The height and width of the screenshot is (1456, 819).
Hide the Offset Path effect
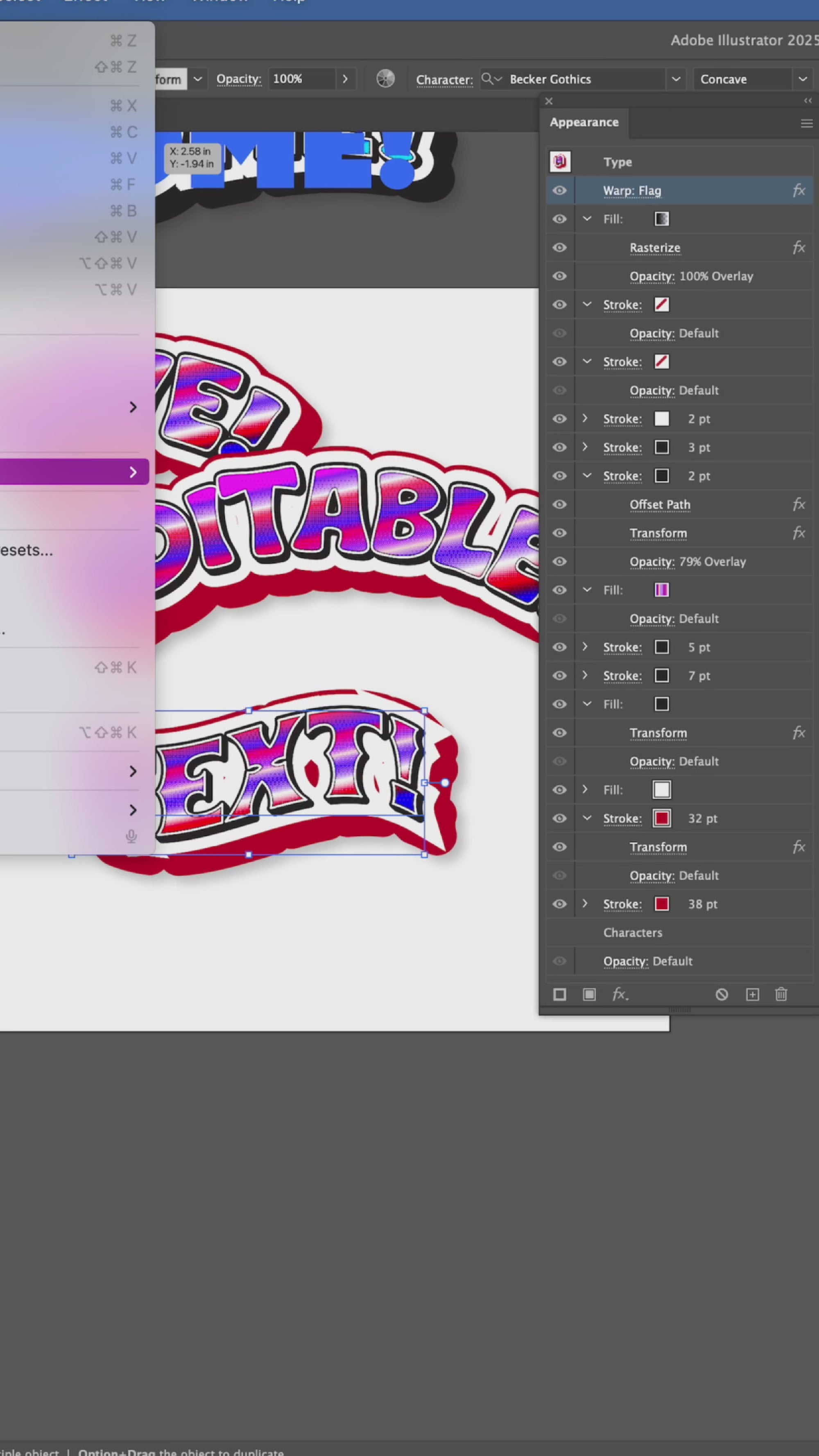(559, 504)
